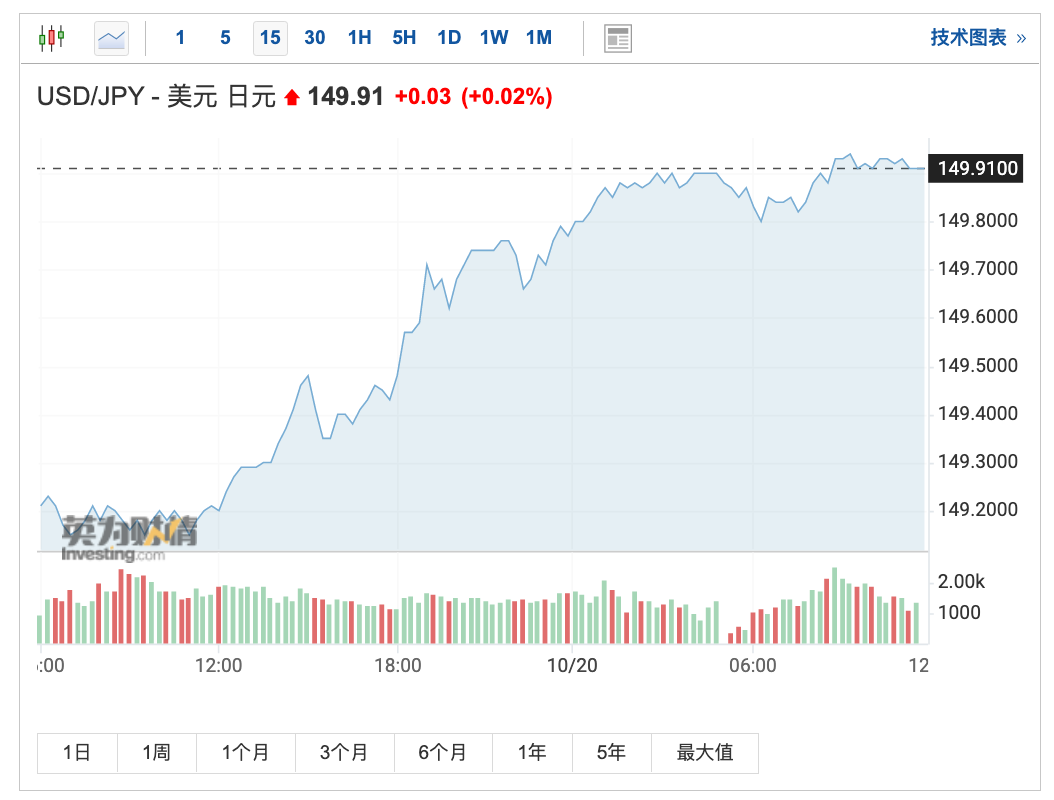Select the 1M interval
Screen dimensions: 1054x800
coord(539,38)
